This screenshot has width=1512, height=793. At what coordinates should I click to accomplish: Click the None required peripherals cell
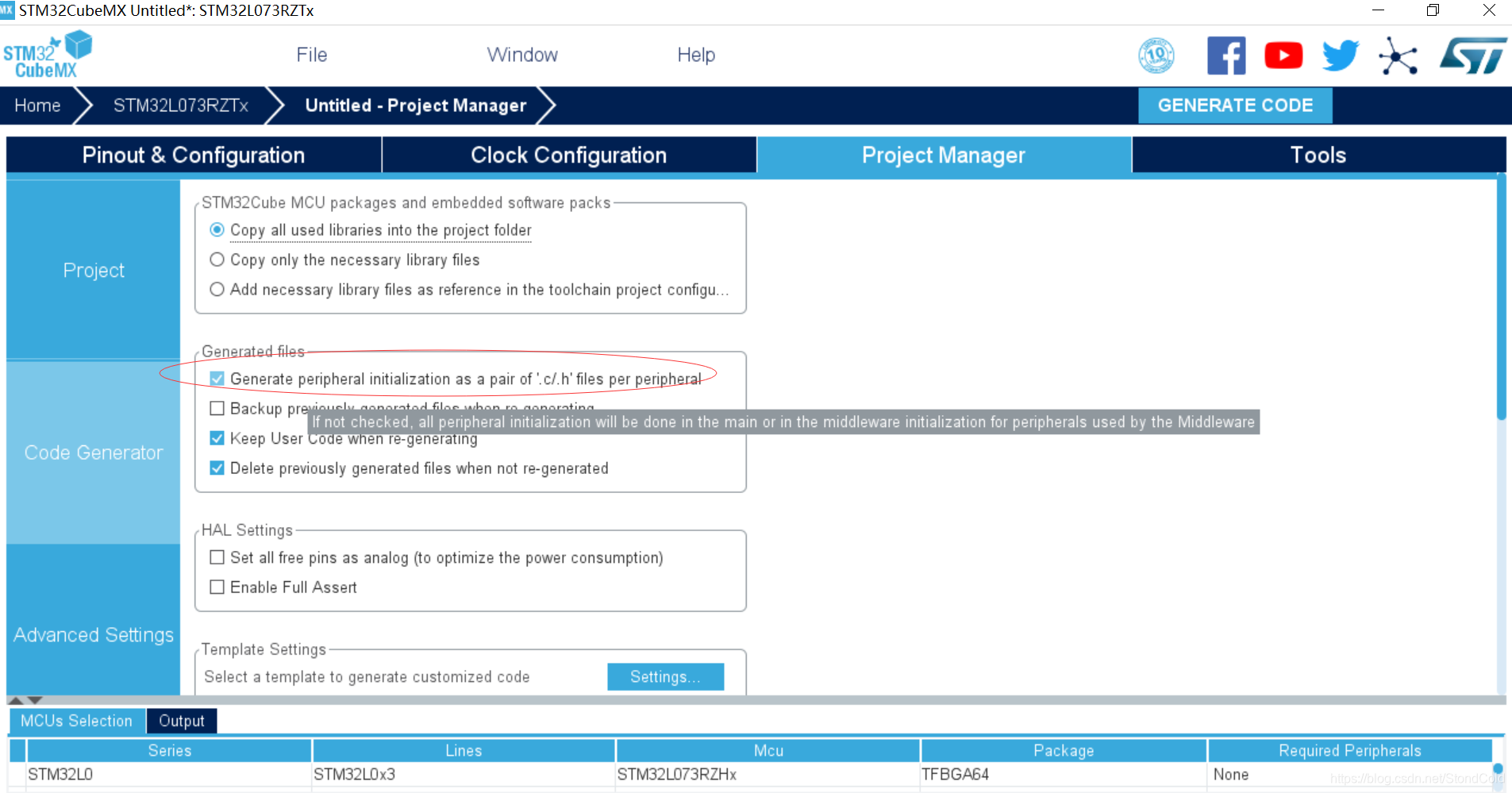click(1350, 775)
